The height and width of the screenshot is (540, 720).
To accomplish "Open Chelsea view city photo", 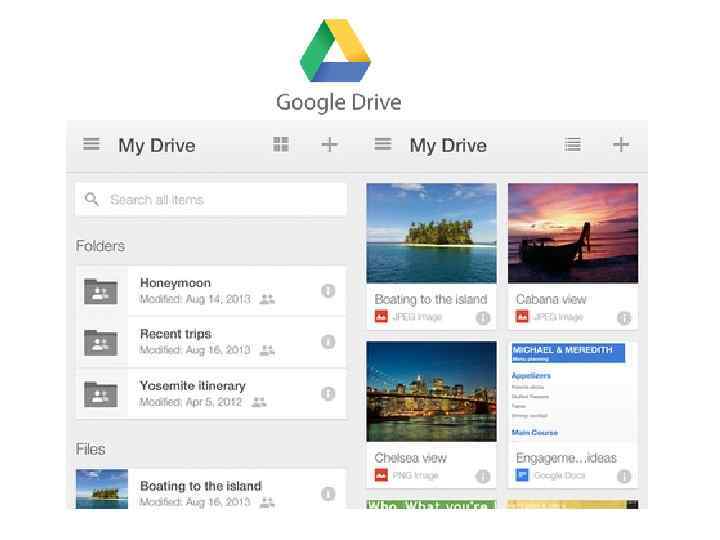I will tap(431, 391).
